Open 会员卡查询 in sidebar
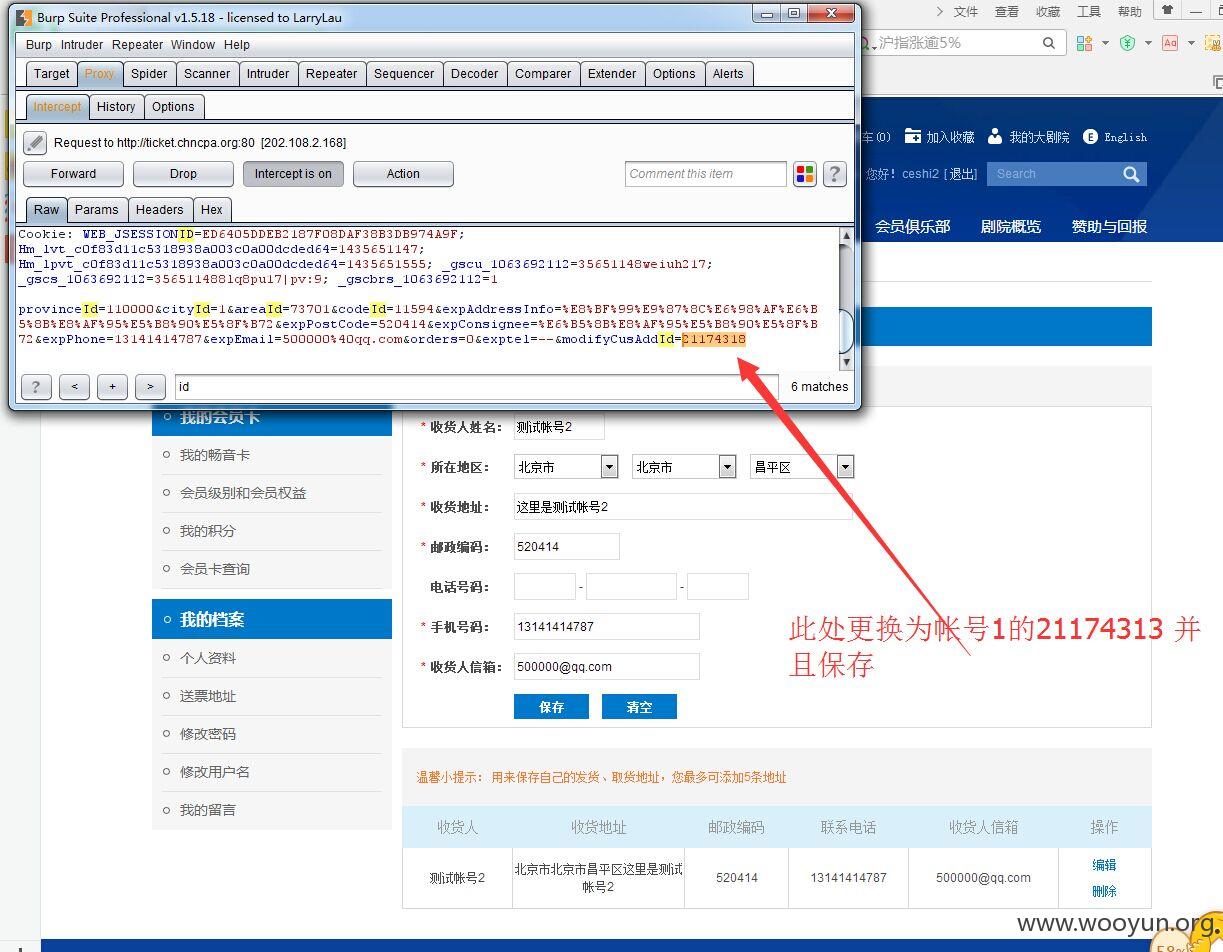Screen dimensions: 1223x952 tap(215, 569)
